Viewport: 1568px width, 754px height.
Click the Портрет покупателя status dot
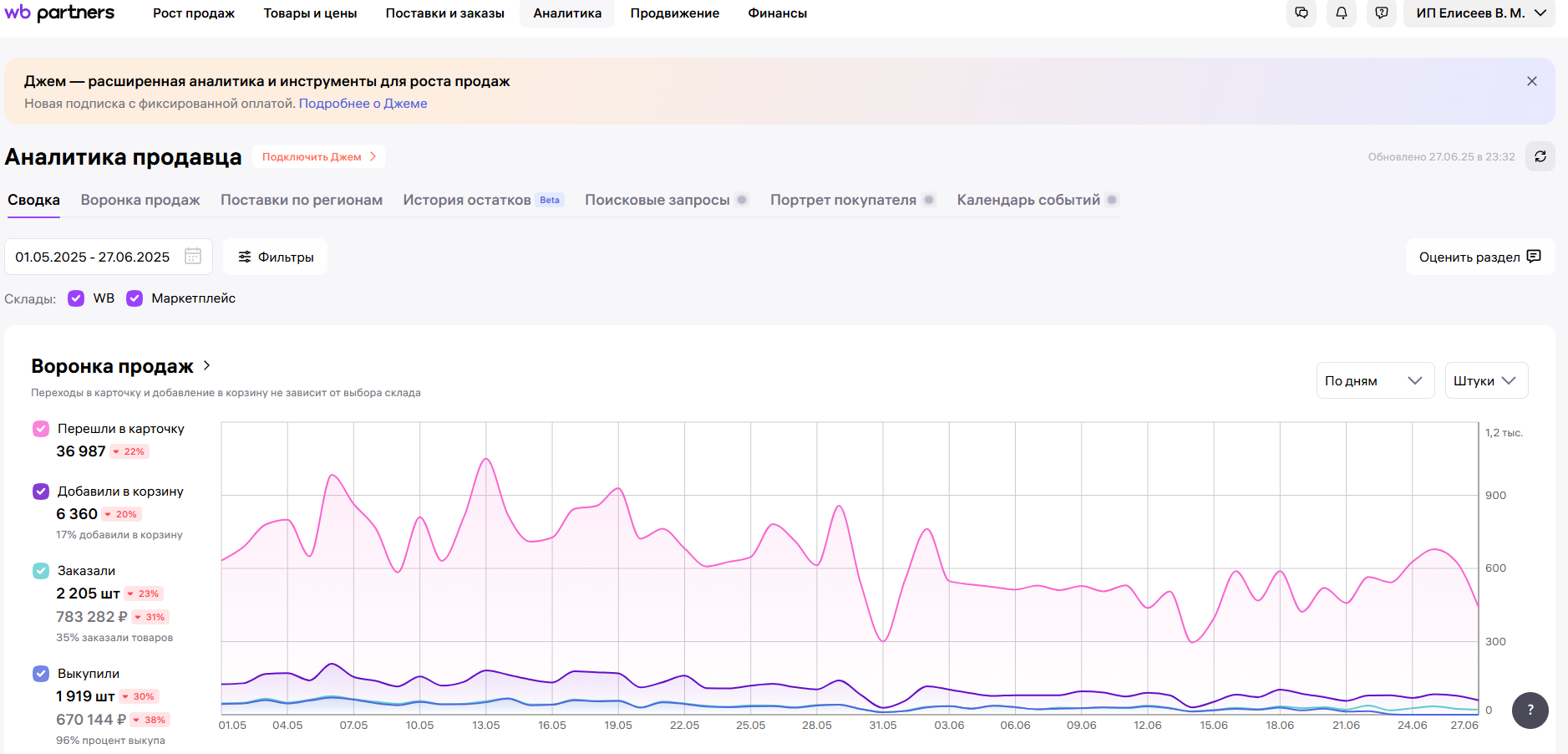pos(928,200)
